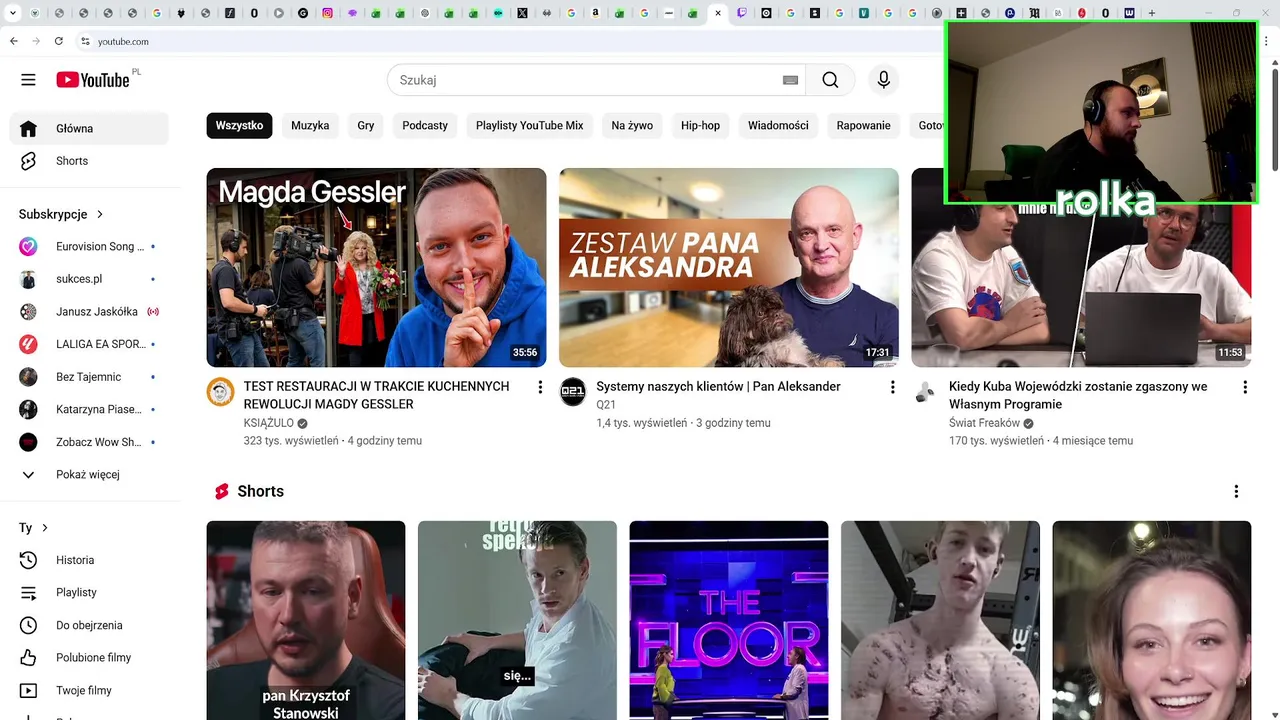The height and width of the screenshot is (720, 1280).
Task: Select the Muzyka filter chip
Action: [310, 125]
